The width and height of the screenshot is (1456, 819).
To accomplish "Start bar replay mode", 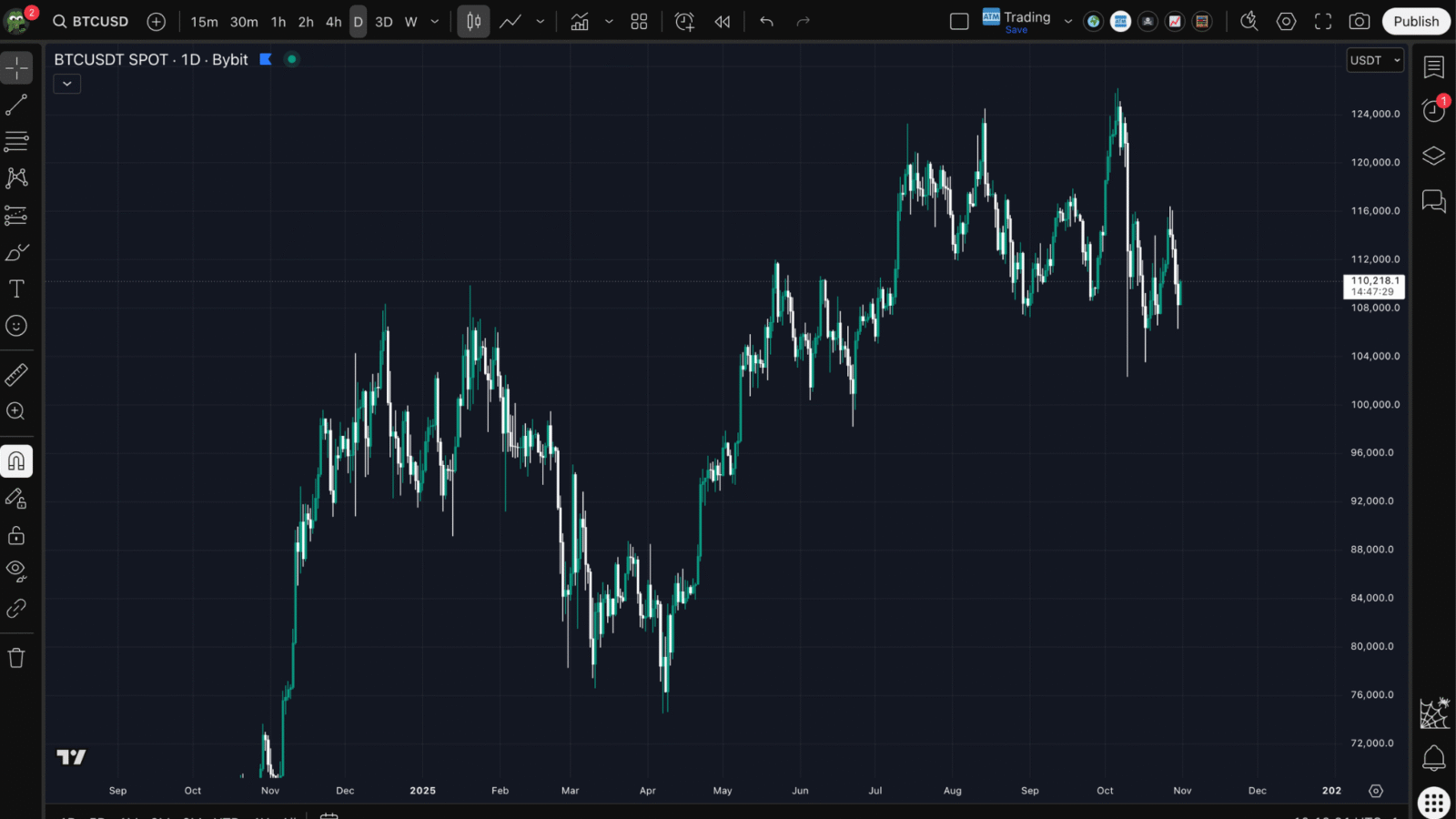I will (723, 22).
